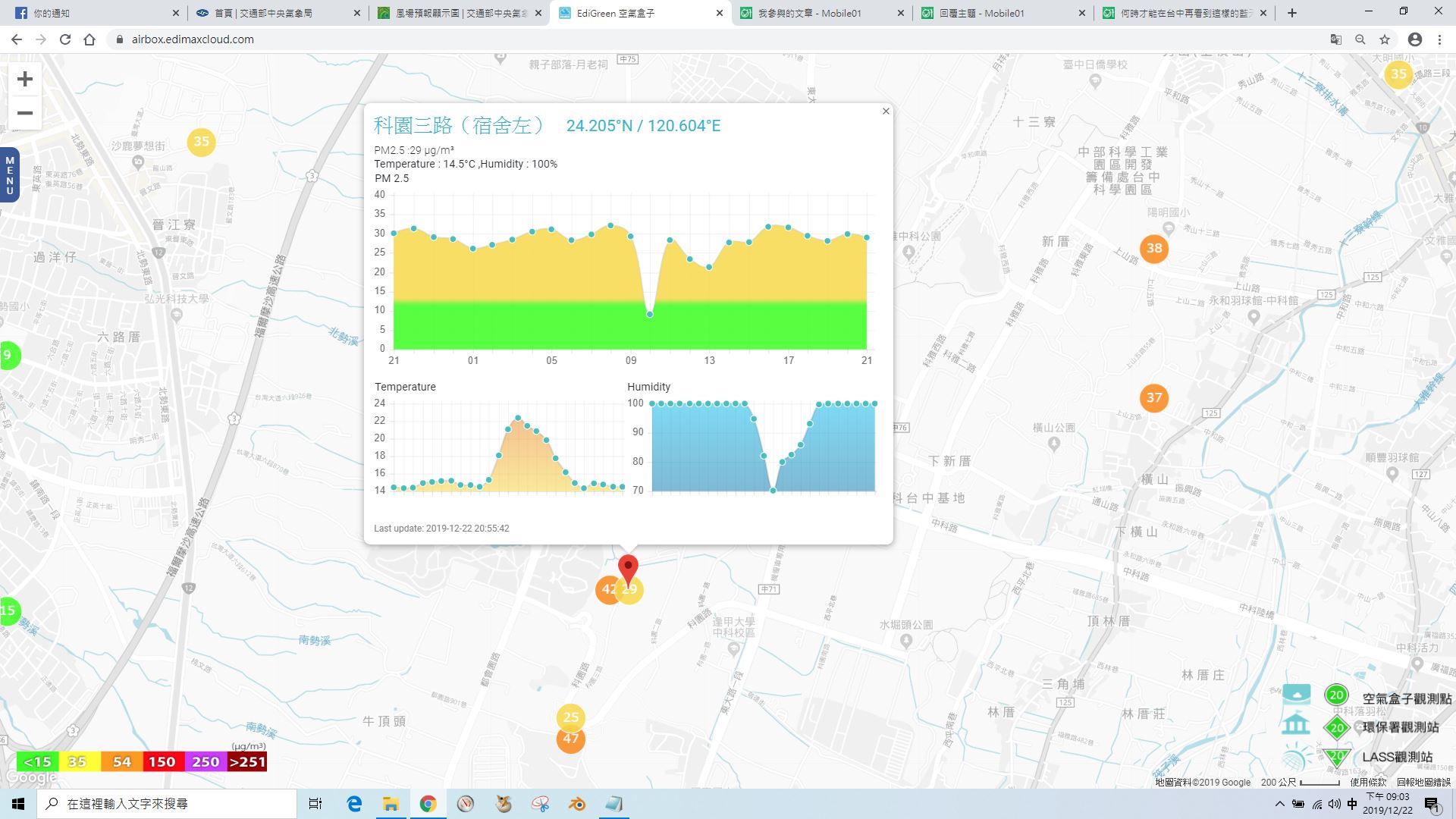Zoom in on the map
1456x819 pixels.
[x=25, y=79]
